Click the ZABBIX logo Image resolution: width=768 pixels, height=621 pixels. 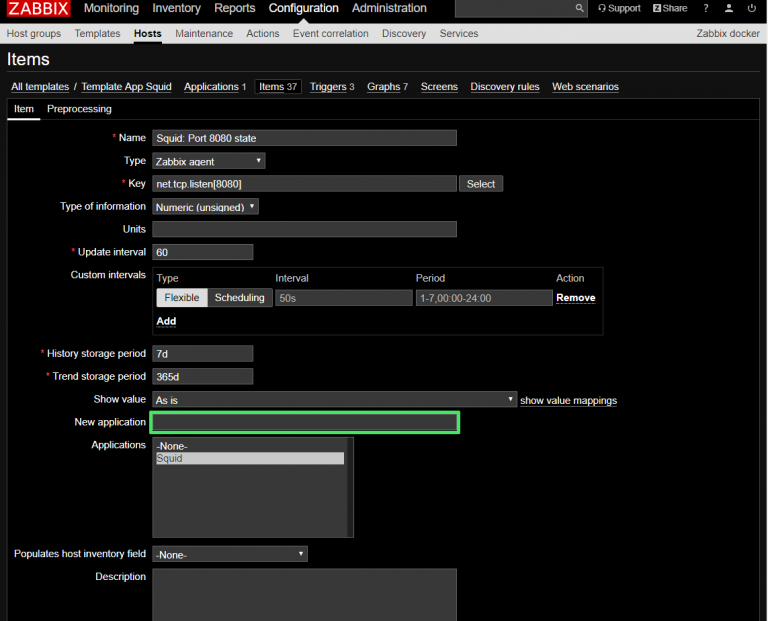[x=38, y=8]
